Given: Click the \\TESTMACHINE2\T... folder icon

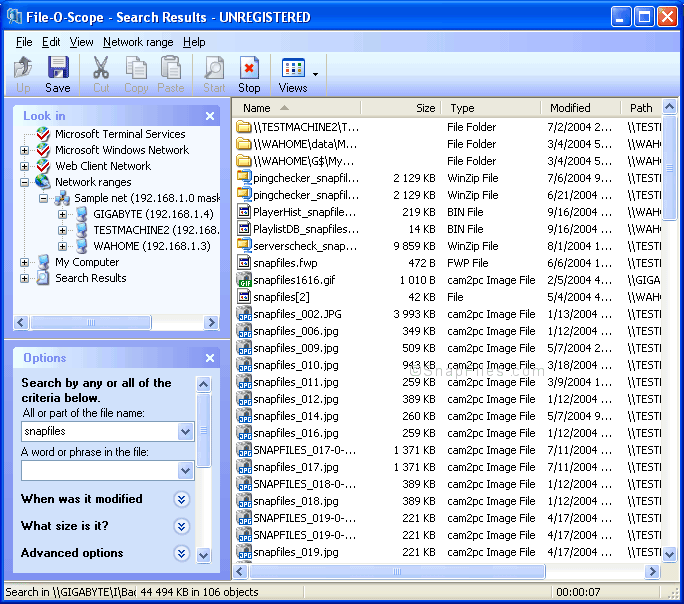Looking at the screenshot, I should [x=244, y=127].
